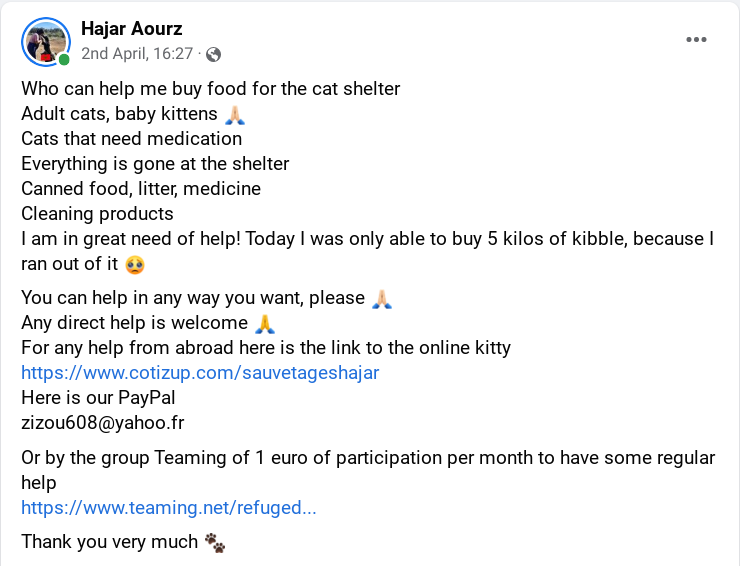Open the teaming.net/refuged... link
The height and width of the screenshot is (566, 740).
[168, 507]
